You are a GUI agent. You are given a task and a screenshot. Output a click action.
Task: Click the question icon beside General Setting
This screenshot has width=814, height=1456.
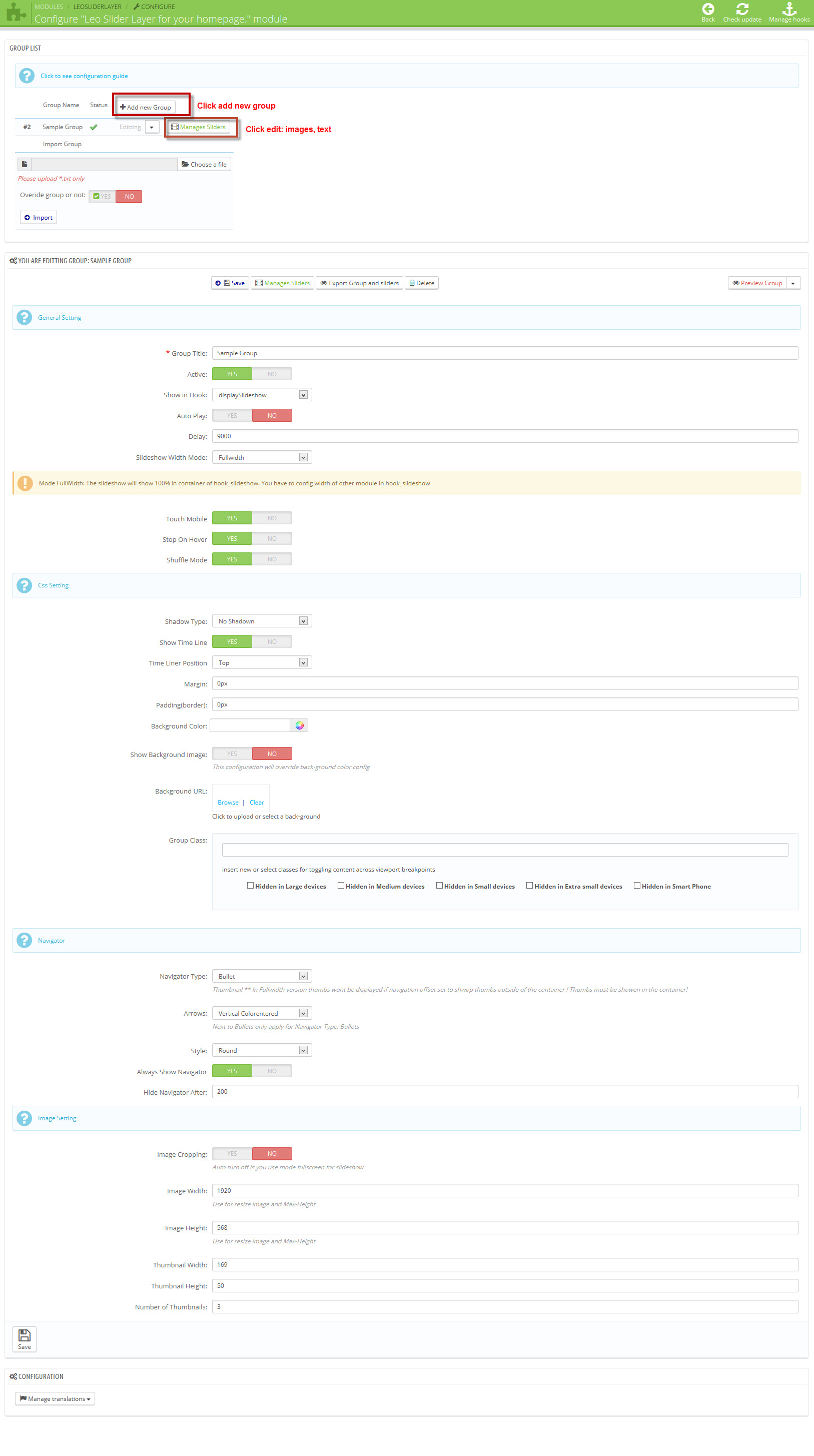coord(25,318)
